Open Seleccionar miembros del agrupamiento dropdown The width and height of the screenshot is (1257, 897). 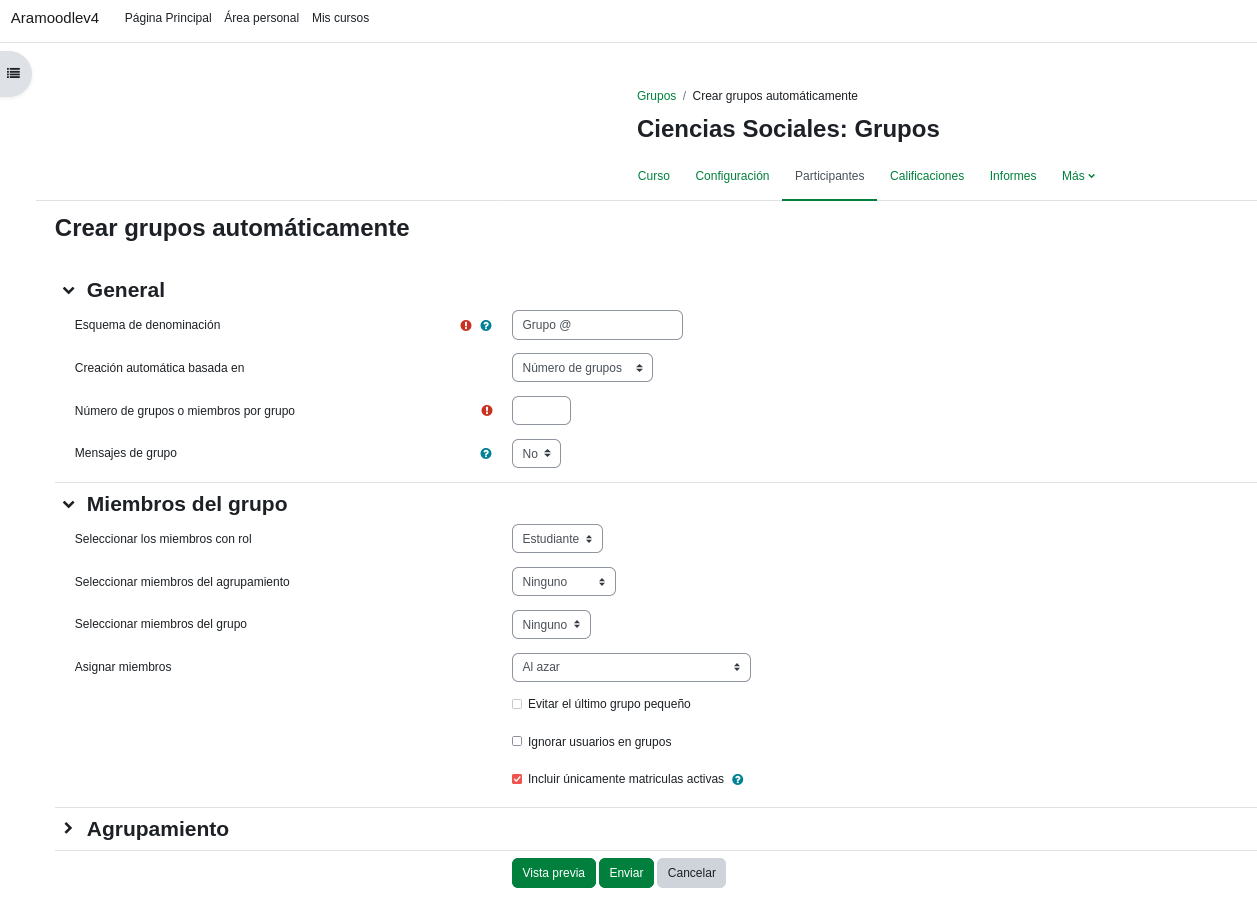pos(563,582)
